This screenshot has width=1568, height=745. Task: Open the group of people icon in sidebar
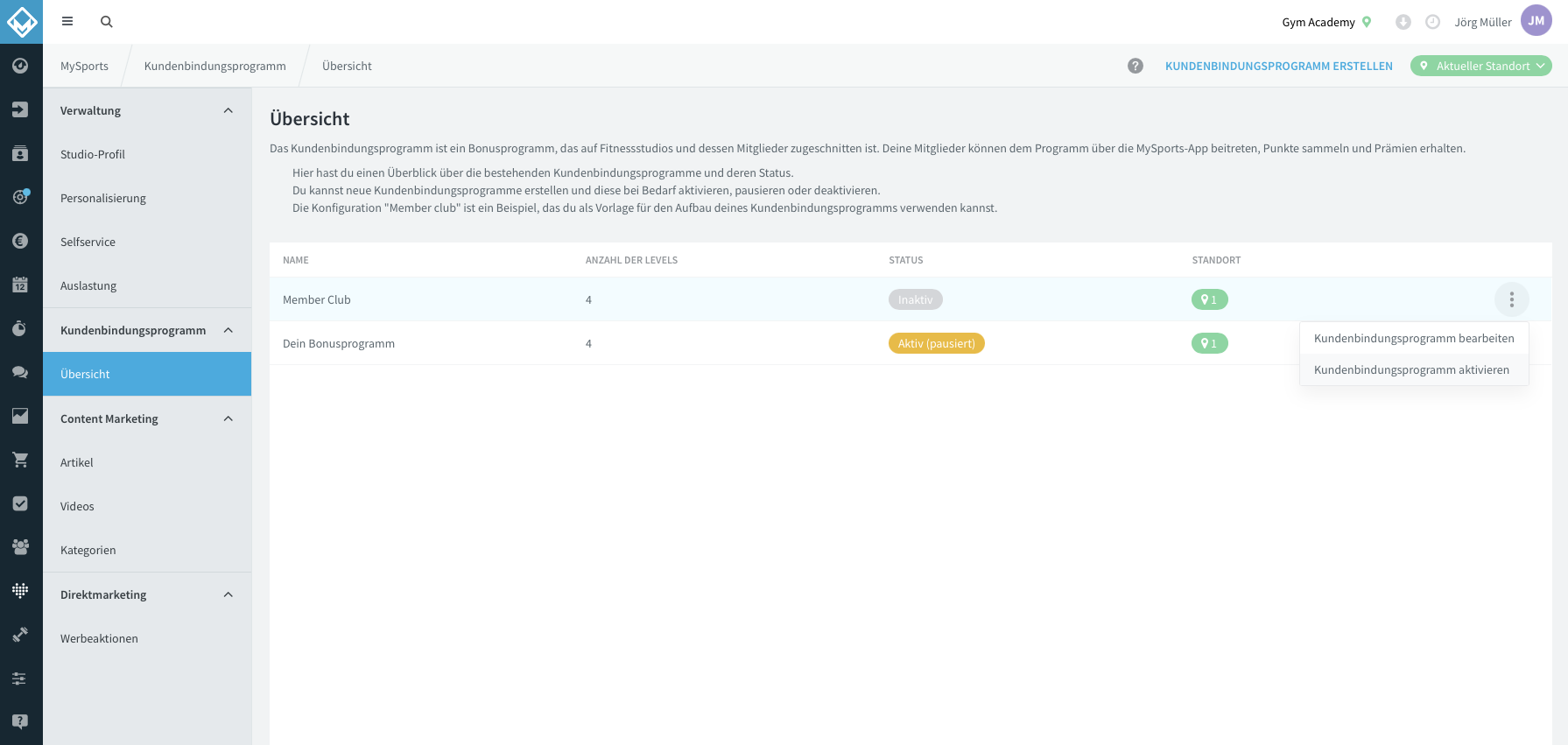20,547
